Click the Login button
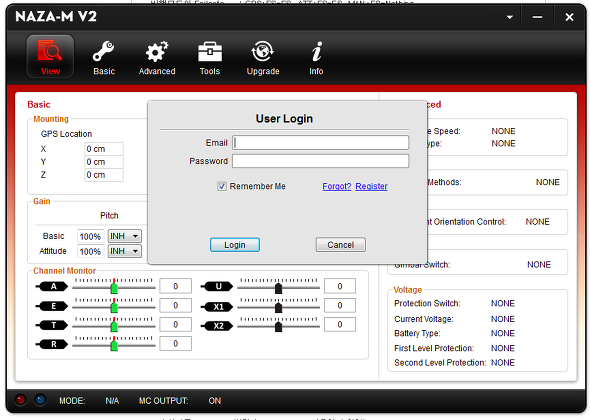Screen dimensions: 590x420 coord(235,245)
